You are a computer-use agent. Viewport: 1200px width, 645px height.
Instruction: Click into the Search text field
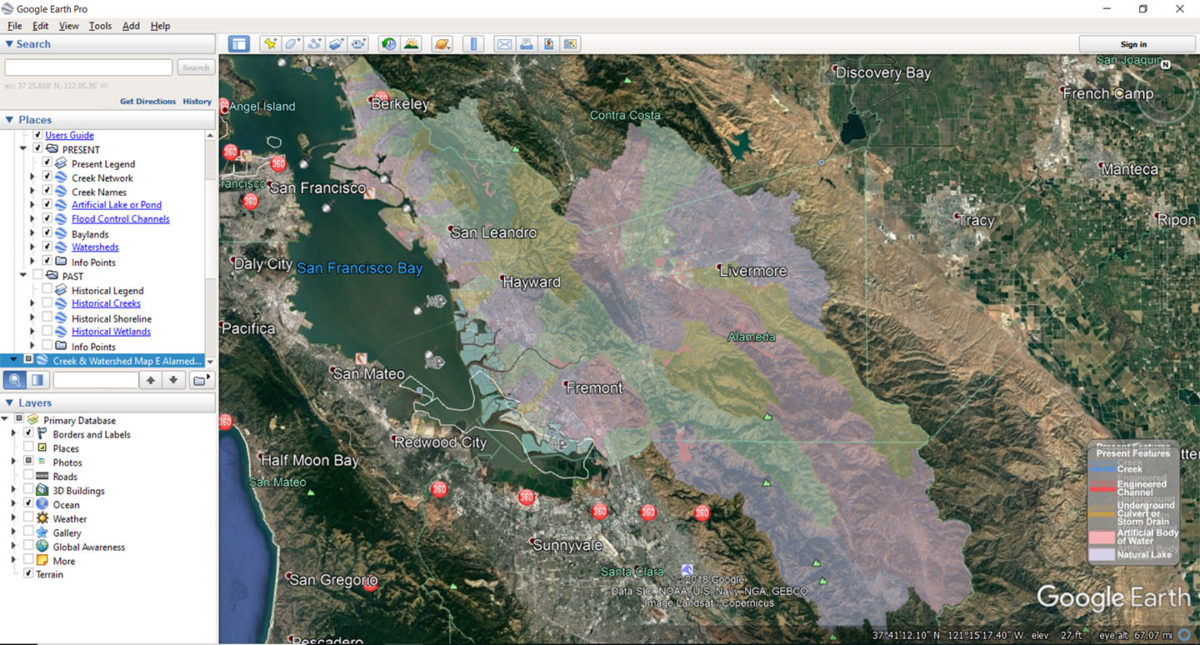pos(89,68)
